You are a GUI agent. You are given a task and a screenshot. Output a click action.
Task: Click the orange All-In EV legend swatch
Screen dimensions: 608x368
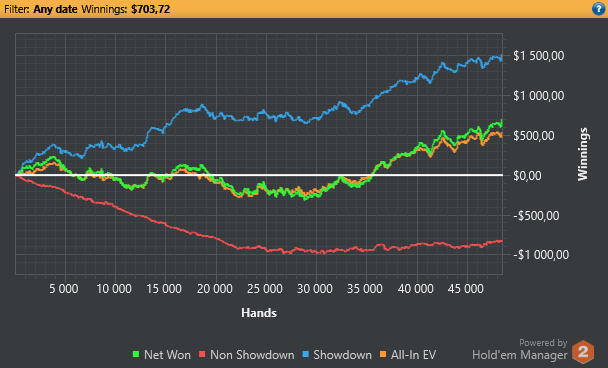point(383,354)
